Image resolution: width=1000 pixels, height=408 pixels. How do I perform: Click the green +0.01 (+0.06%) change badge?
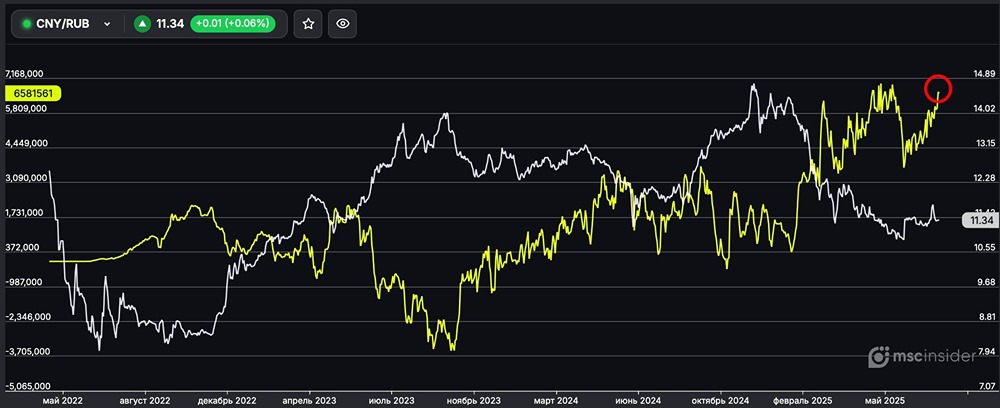click(x=232, y=24)
